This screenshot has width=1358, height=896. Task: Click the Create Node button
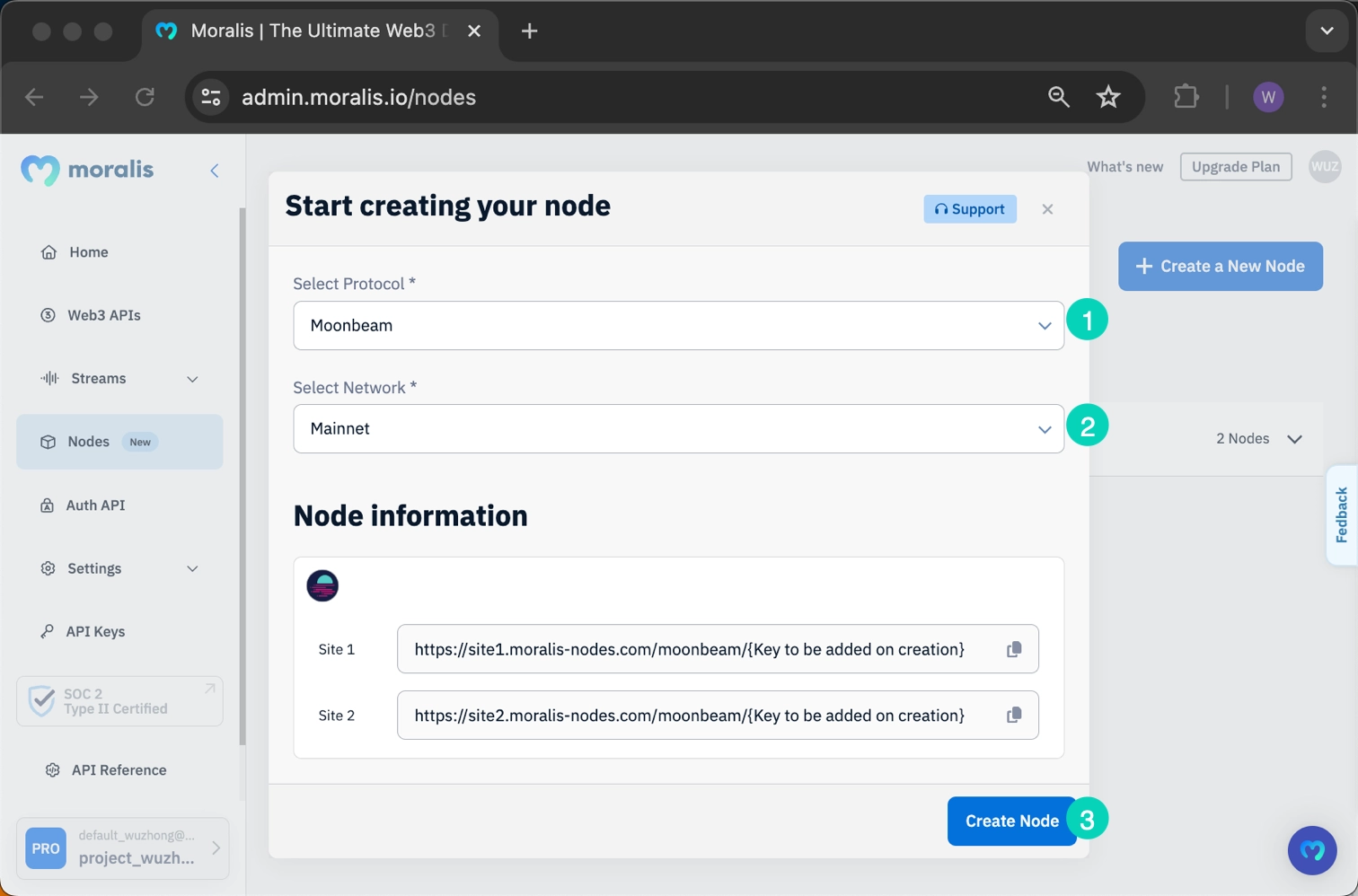(x=1012, y=821)
